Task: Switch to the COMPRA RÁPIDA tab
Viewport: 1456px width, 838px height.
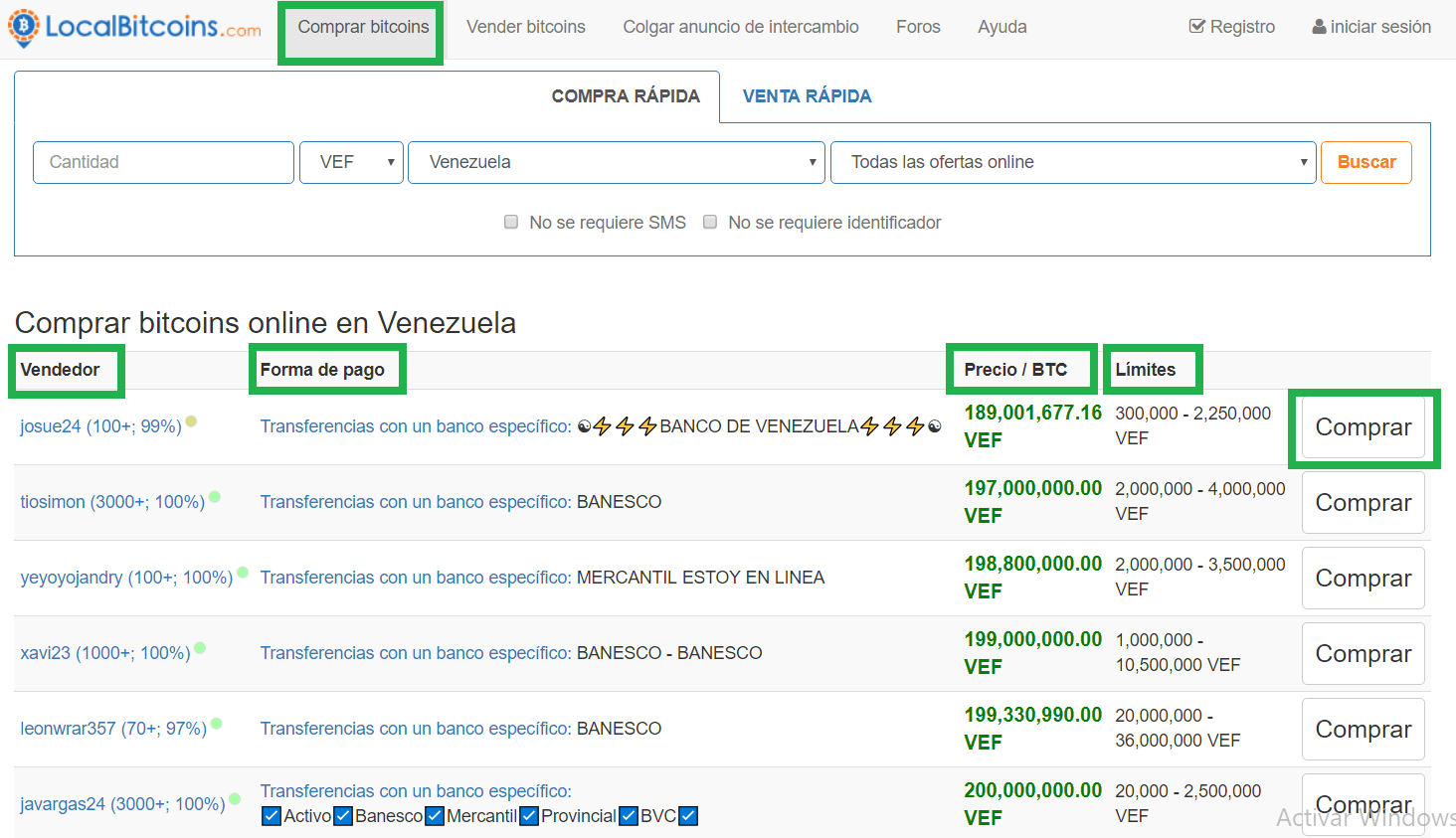Action: click(x=626, y=96)
